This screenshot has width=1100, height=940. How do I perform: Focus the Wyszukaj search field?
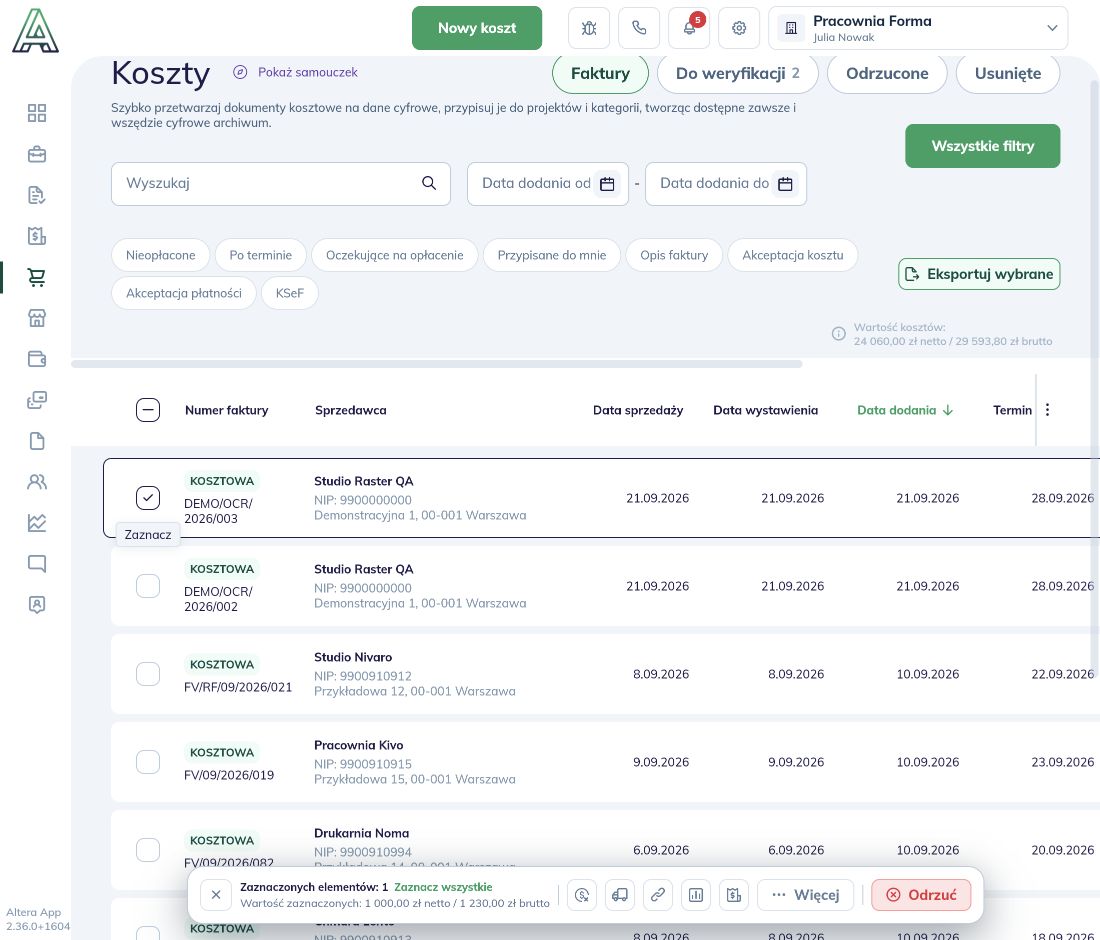click(281, 184)
